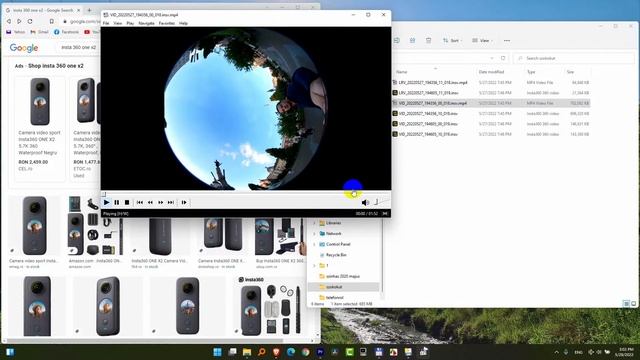Adjust the media player volume slider
This screenshot has width=640, height=360.
381,202
